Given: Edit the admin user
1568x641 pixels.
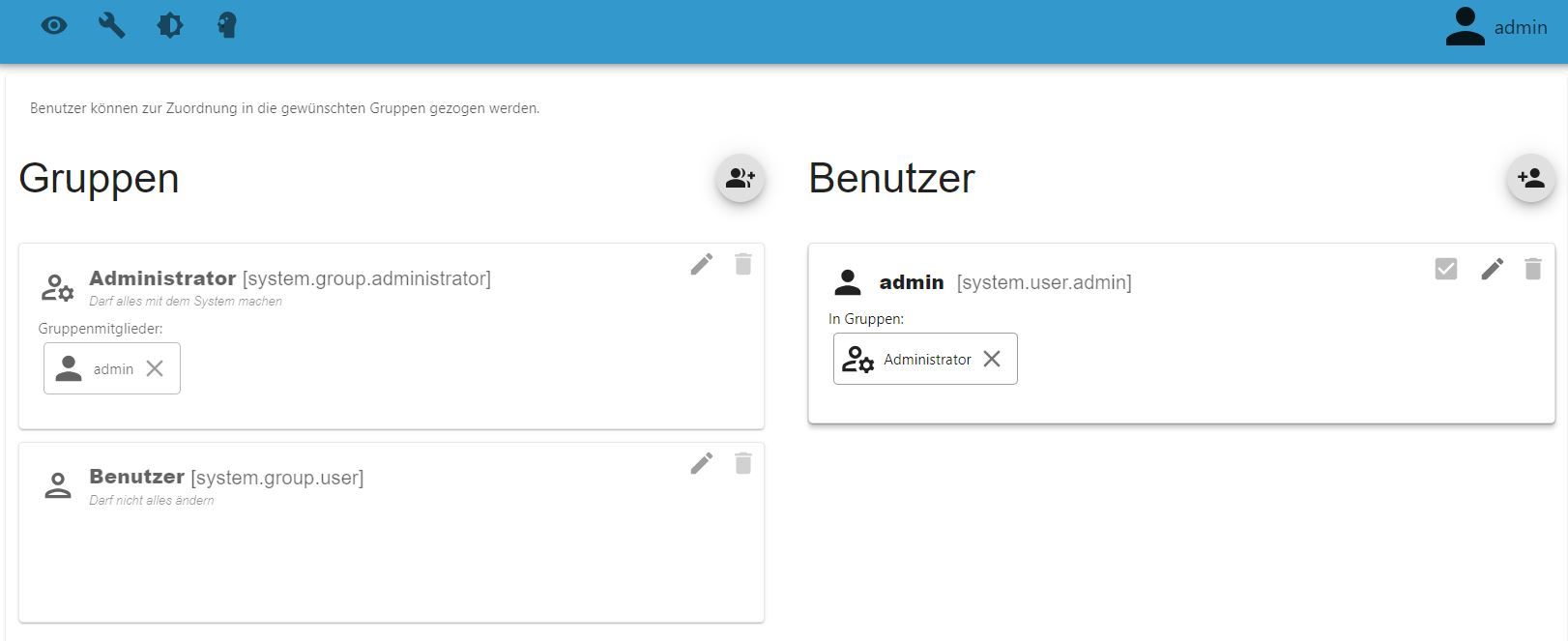Looking at the screenshot, I should (1492, 269).
